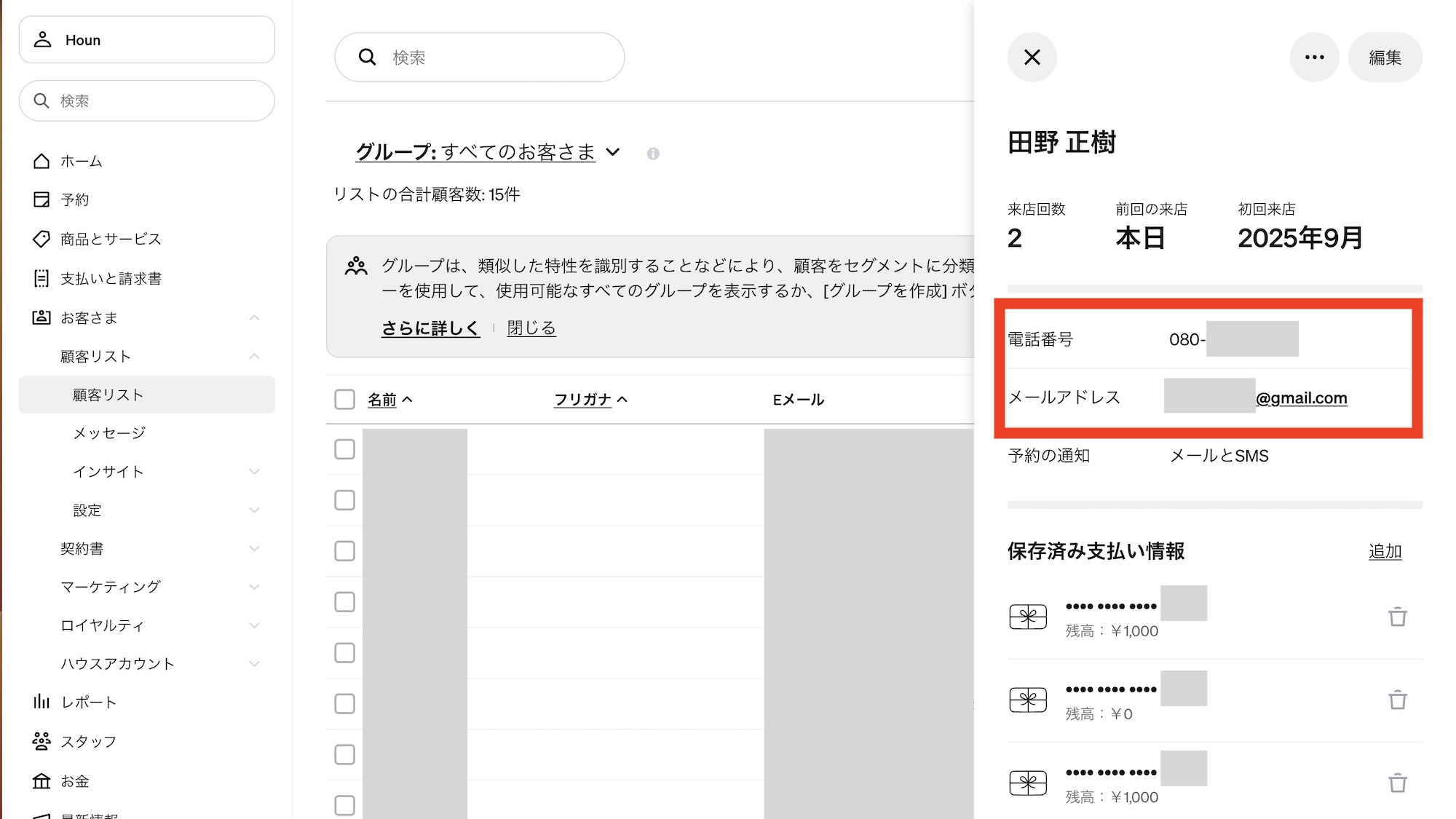Delete first saved gift card ¥1,000
The height and width of the screenshot is (819, 1456).
pyautogui.click(x=1397, y=617)
